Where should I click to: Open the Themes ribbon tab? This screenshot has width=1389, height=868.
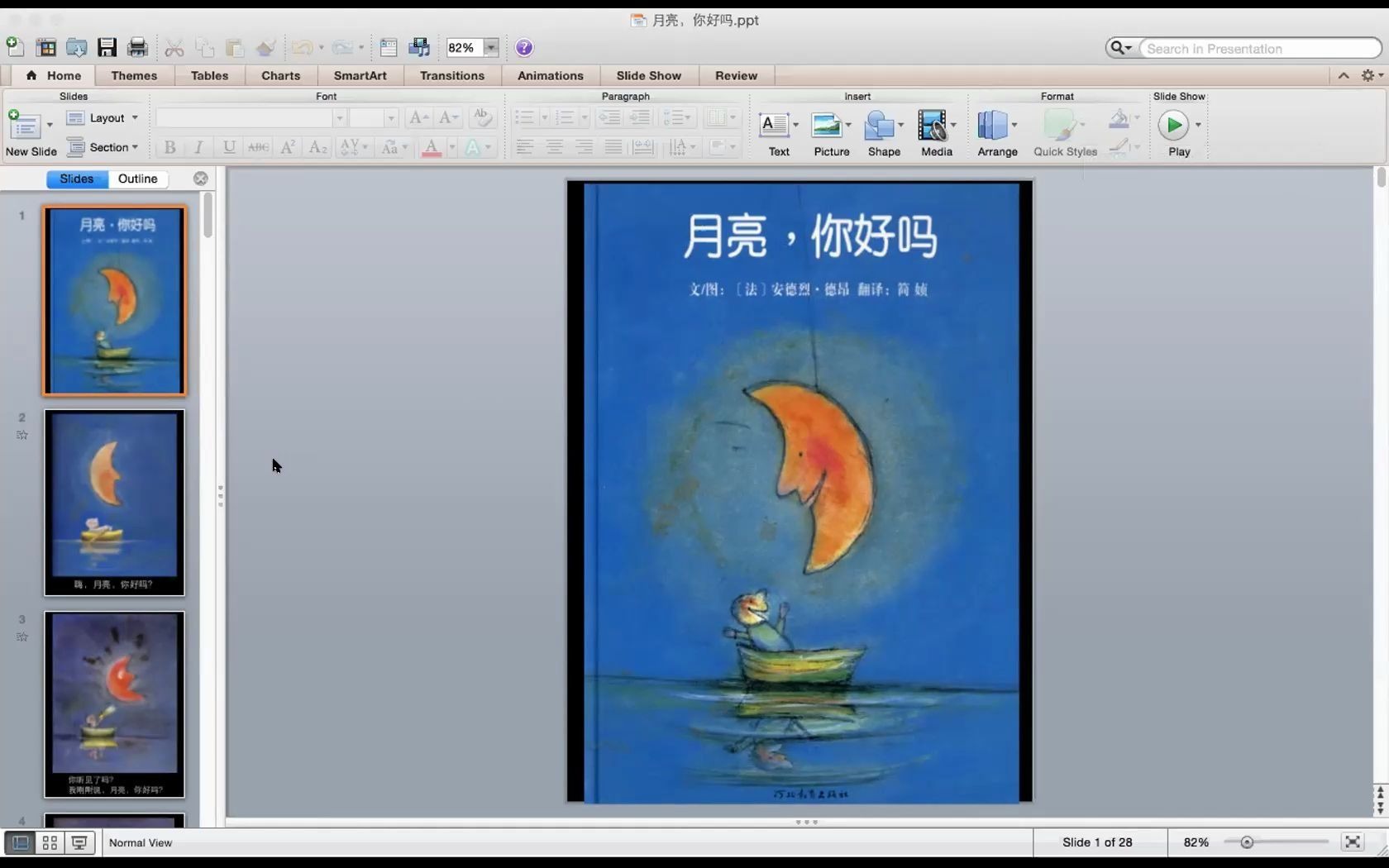[x=134, y=75]
